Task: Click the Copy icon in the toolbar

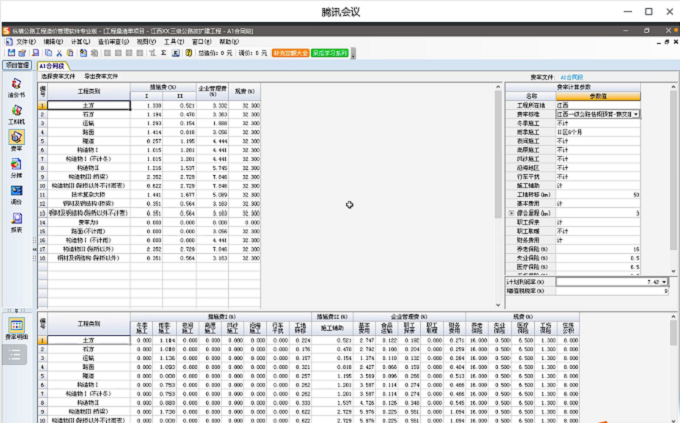Action: (x=49, y=53)
